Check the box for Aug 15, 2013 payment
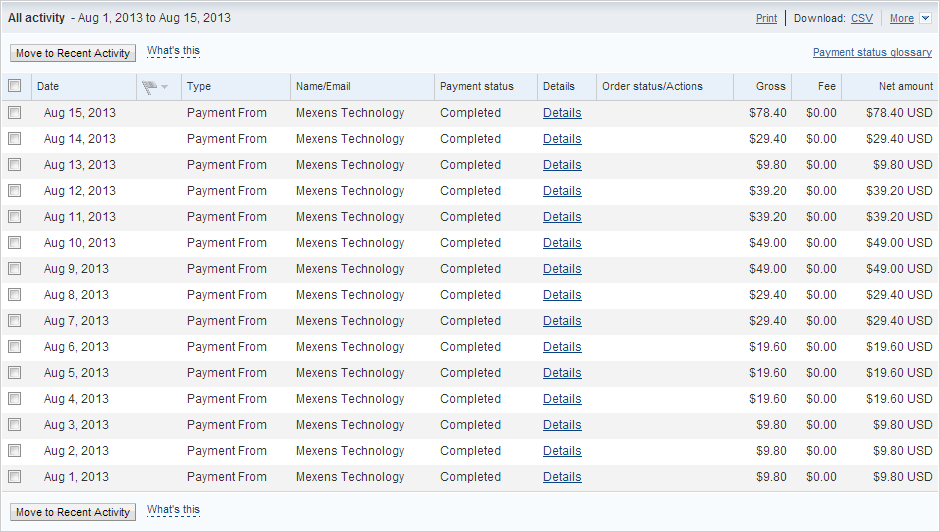This screenshot has width=940, height=532. [x=14, y=113]
